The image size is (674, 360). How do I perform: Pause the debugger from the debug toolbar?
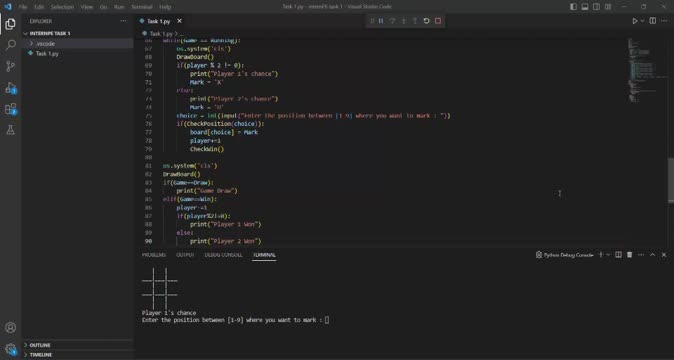[381, 21]
